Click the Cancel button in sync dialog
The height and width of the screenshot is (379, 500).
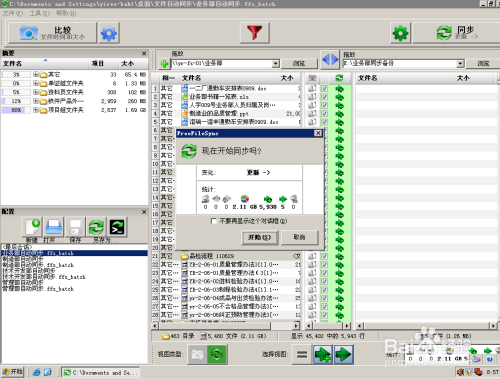pos(299,237)
